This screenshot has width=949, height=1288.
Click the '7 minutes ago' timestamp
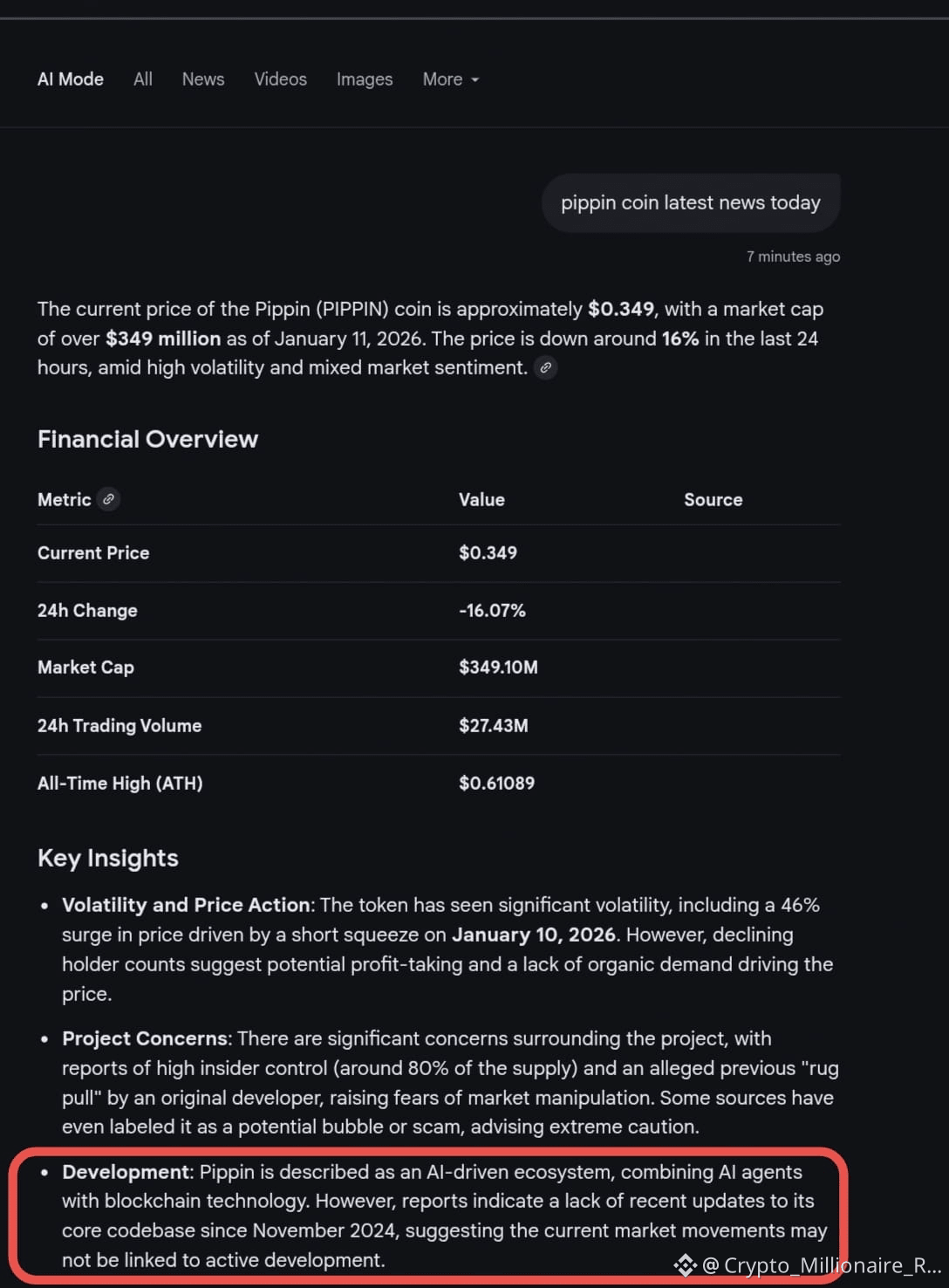pos(793,257)
